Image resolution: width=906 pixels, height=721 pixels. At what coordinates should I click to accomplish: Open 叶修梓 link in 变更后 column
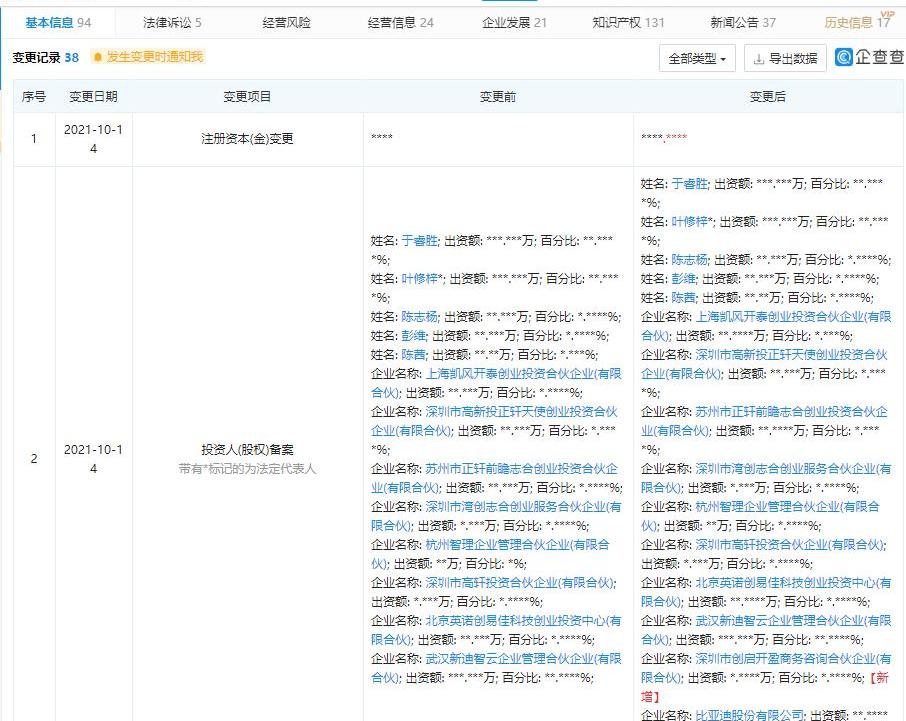pos(689,222)
